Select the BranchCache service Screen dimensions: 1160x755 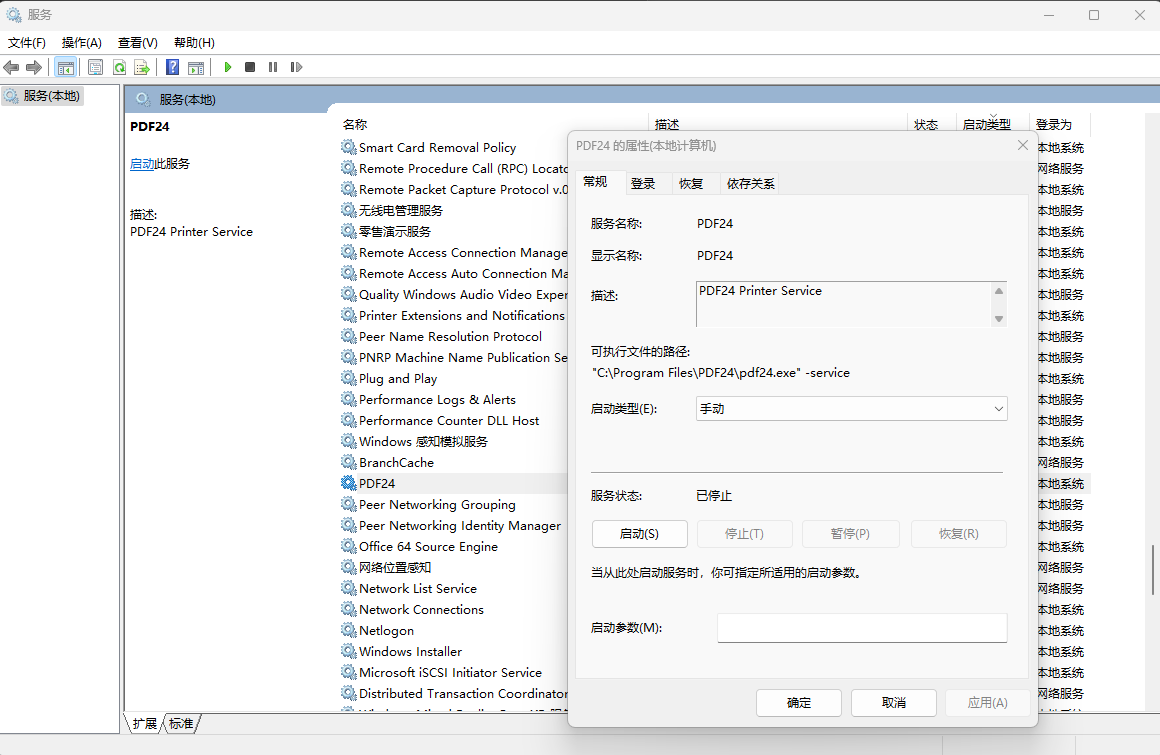pyautogui.click(x=397, y=463)
